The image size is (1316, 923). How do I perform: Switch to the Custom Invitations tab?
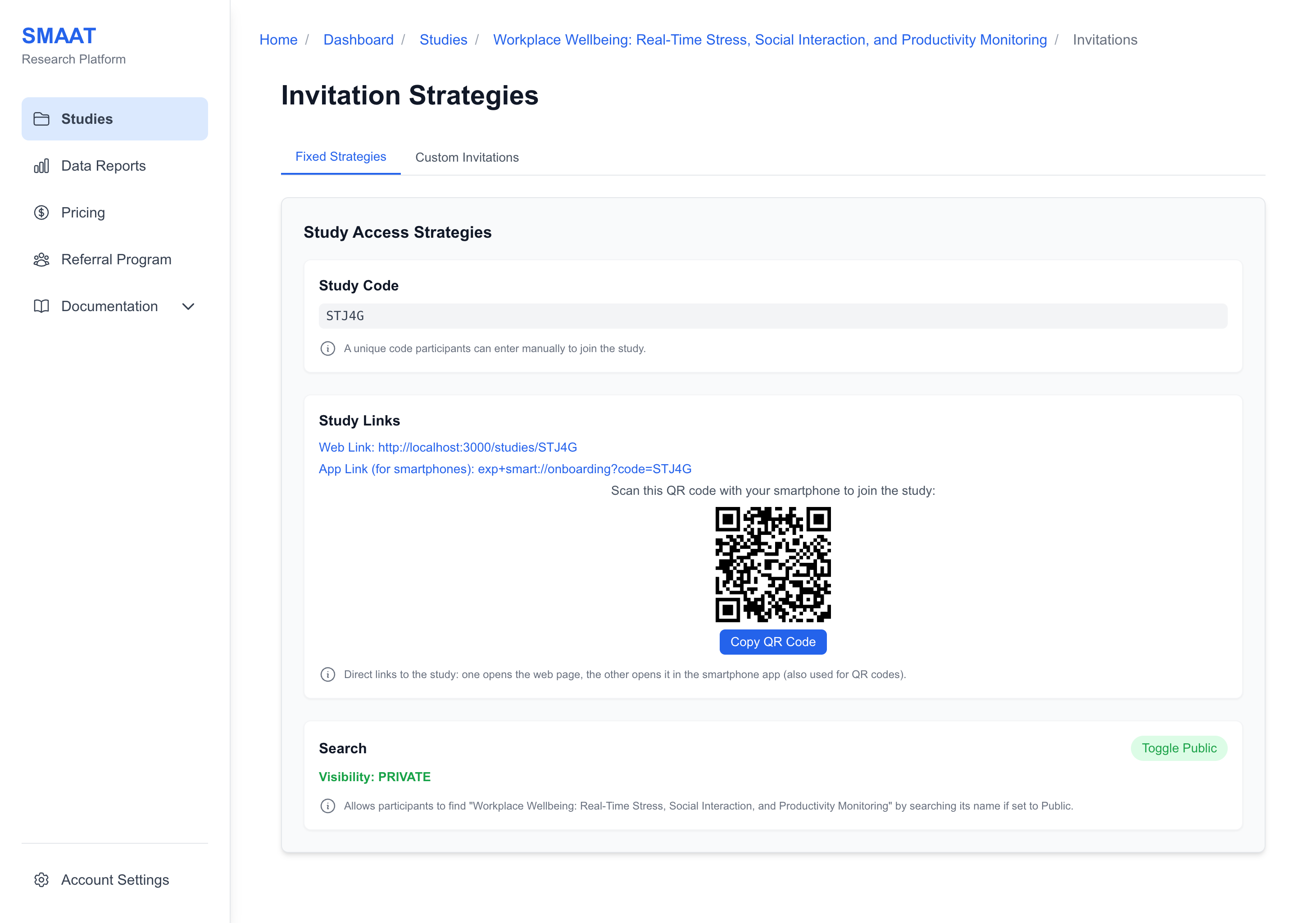tap(467, 157)
